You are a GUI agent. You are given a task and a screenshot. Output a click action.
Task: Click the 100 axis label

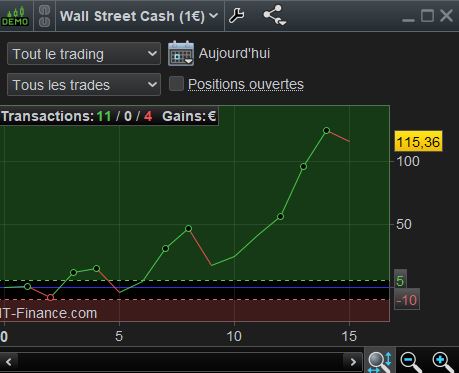click(408, 161)
